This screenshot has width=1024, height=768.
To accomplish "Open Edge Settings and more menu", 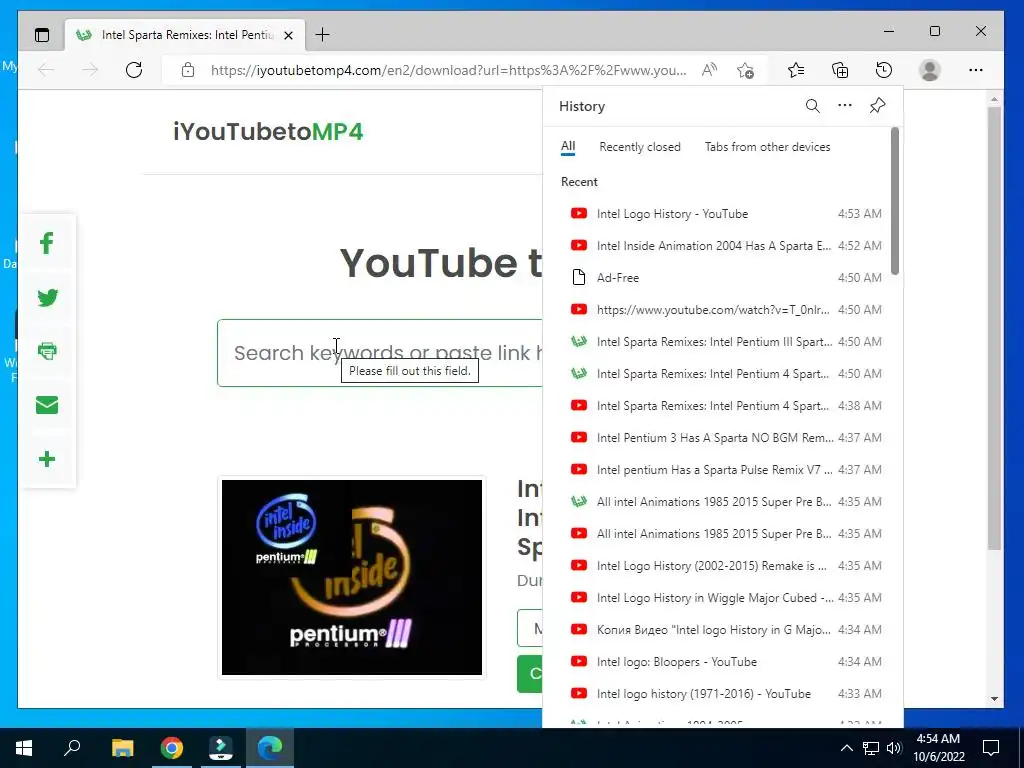I will click(x=976, y=70).
